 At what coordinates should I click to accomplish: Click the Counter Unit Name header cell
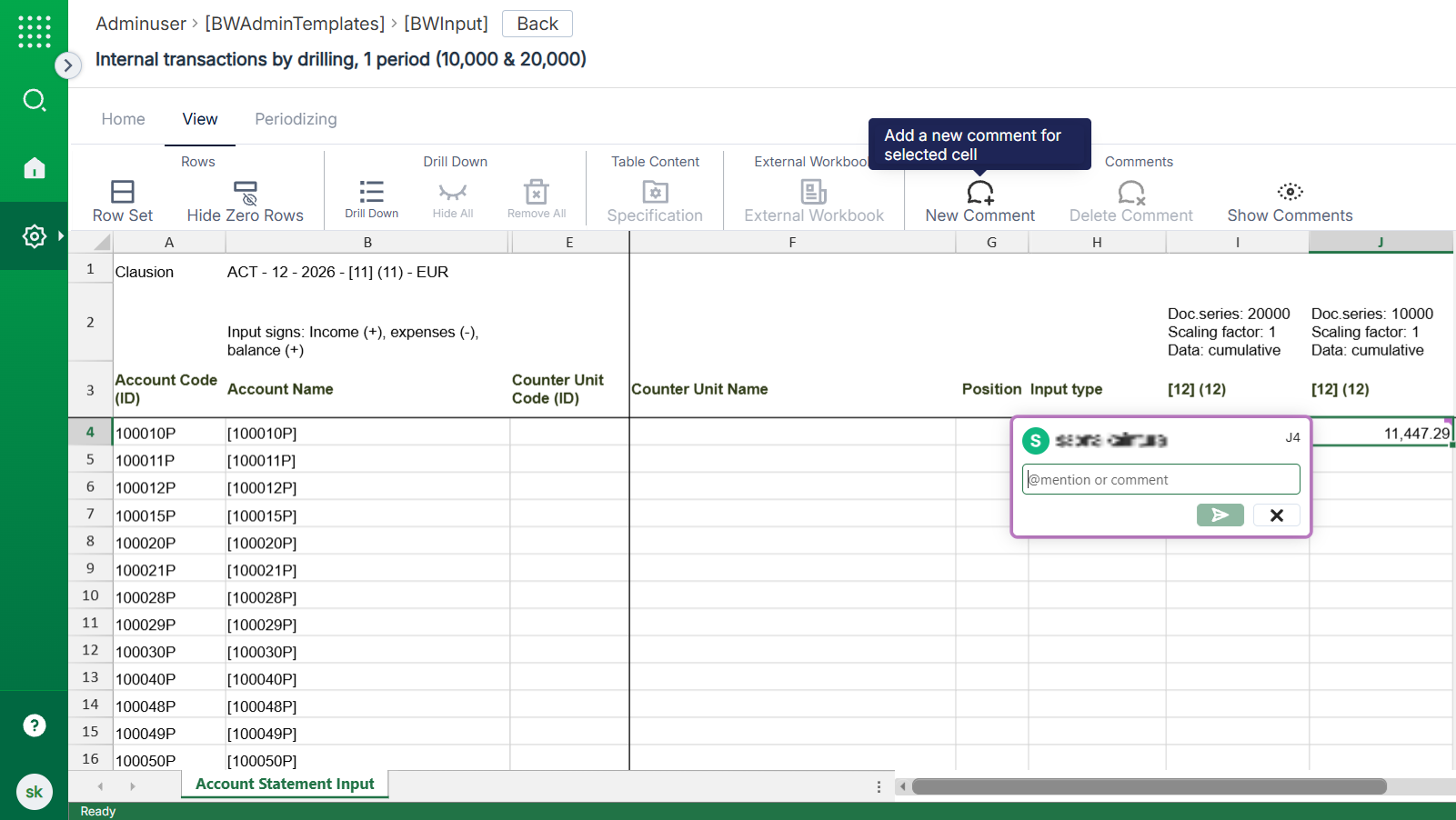pos(792,389)
